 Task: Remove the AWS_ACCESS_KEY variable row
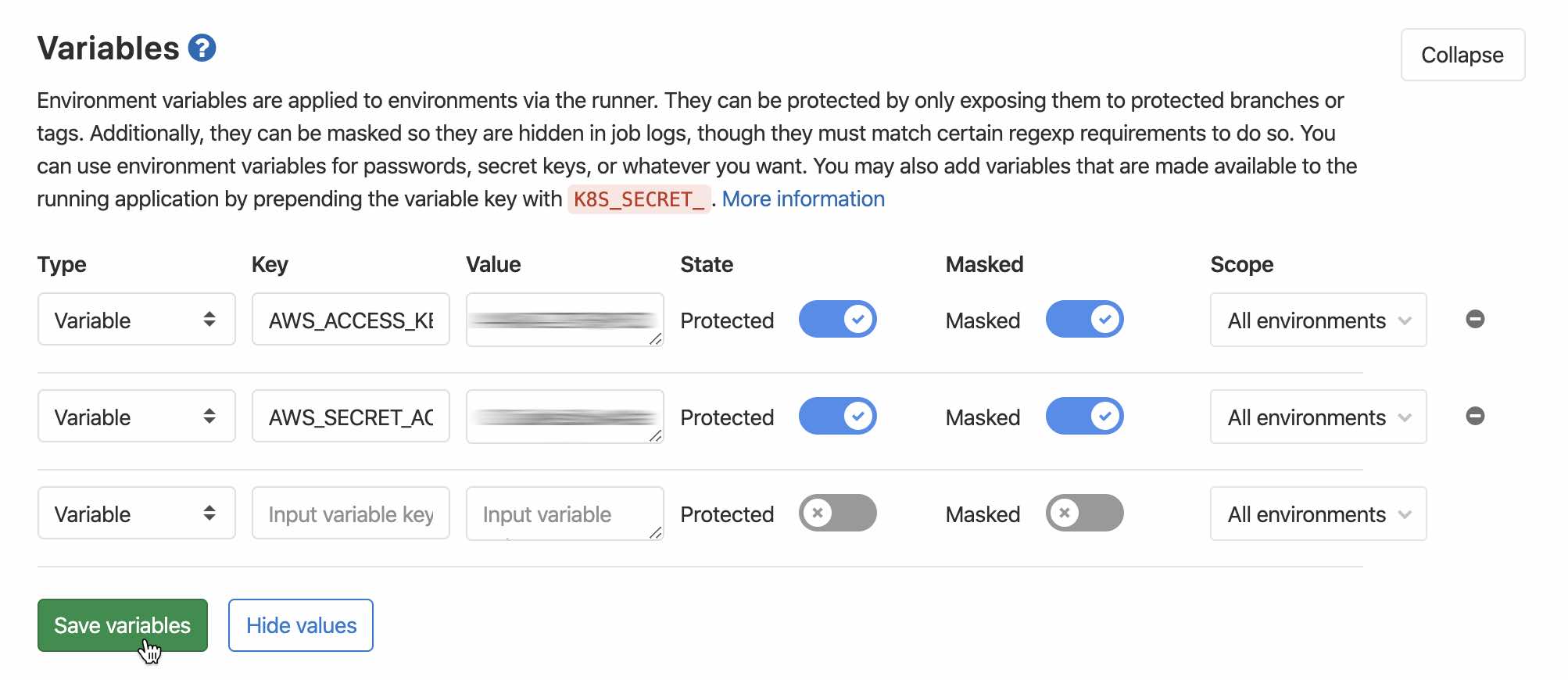(1475, 319)
